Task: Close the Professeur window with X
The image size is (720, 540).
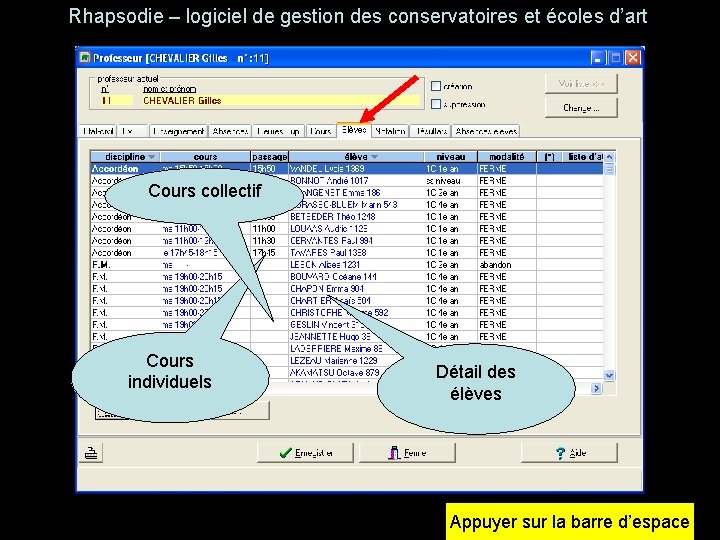Action: (x=633, y=58)
